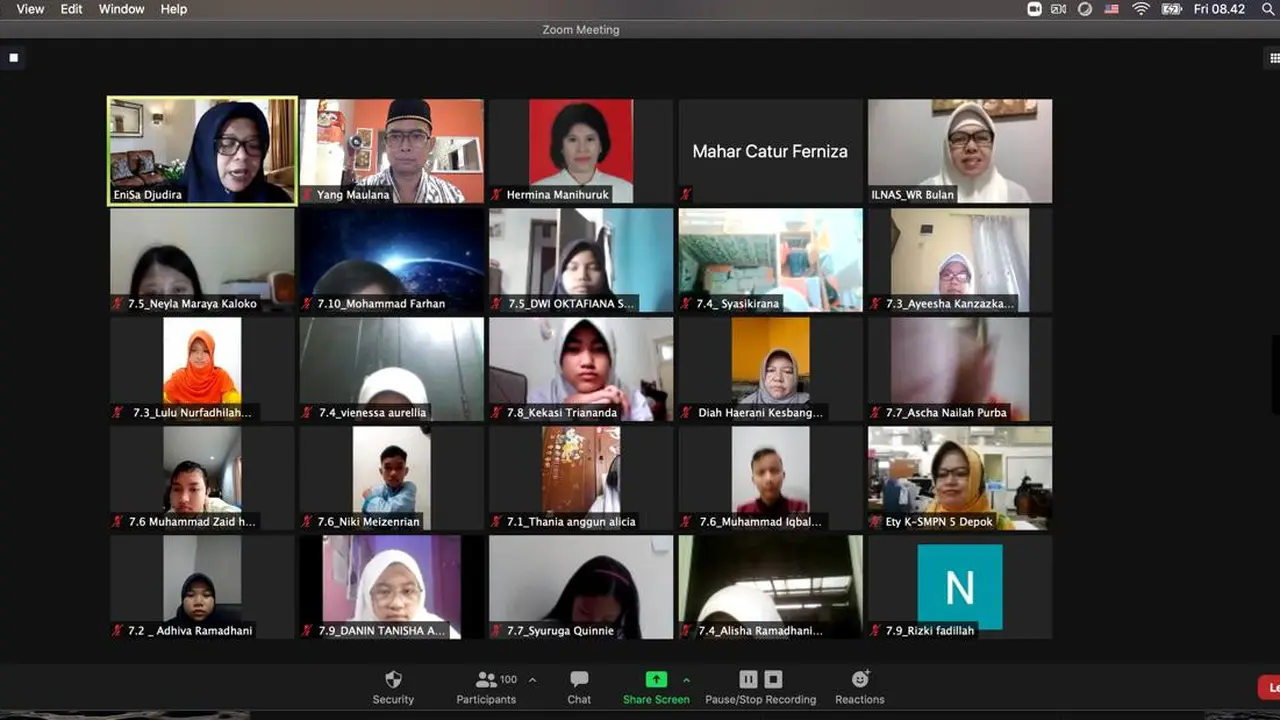Select the 7.6 Muhammad Zaid video tile
Viewport: 1280px width, 720px height.
(x=202, y=478)
